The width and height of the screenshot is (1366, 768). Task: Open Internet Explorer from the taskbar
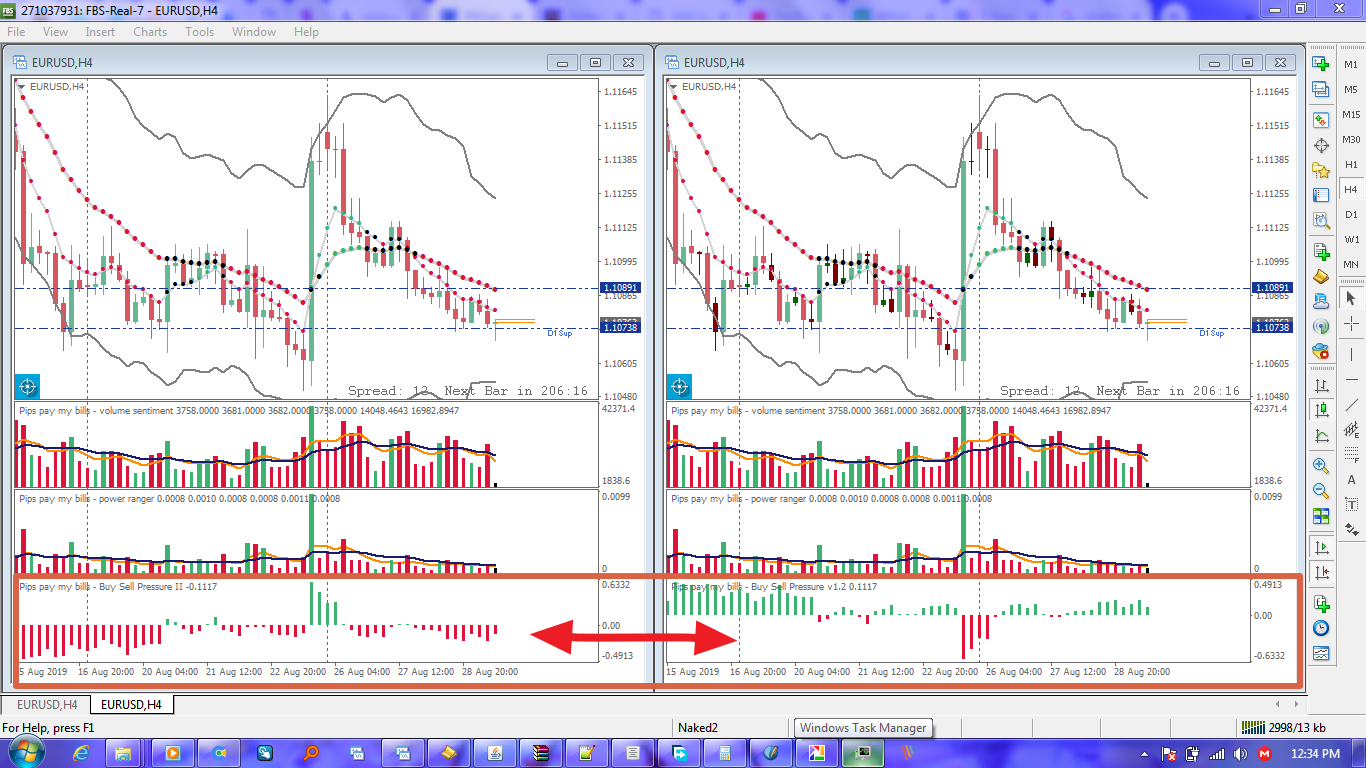(82, 752)
